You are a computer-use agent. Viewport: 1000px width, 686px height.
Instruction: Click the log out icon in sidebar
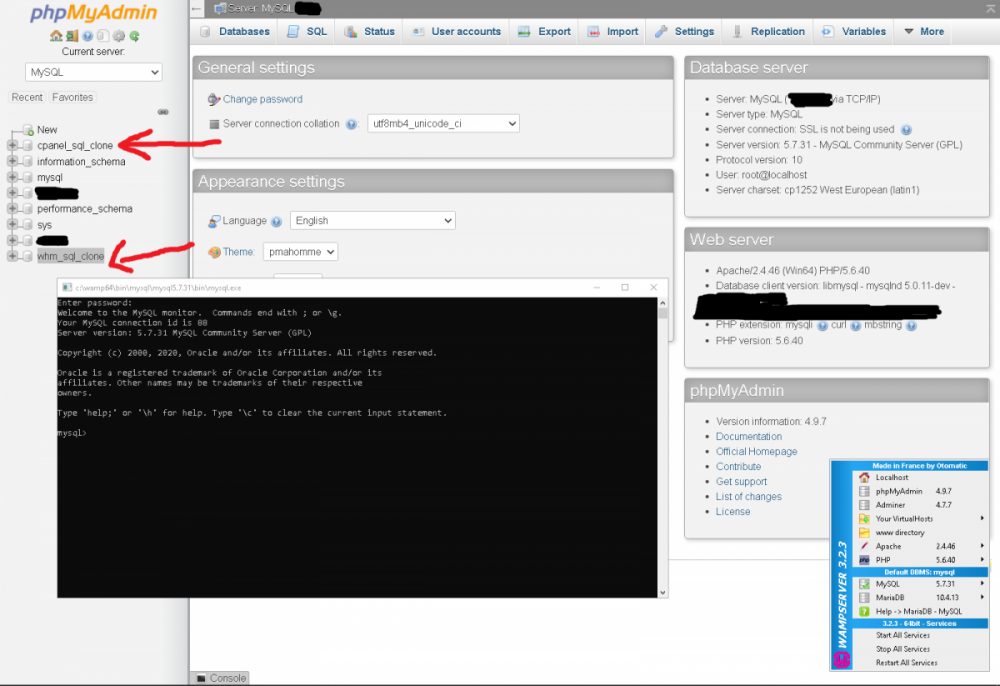pos(72,36)
